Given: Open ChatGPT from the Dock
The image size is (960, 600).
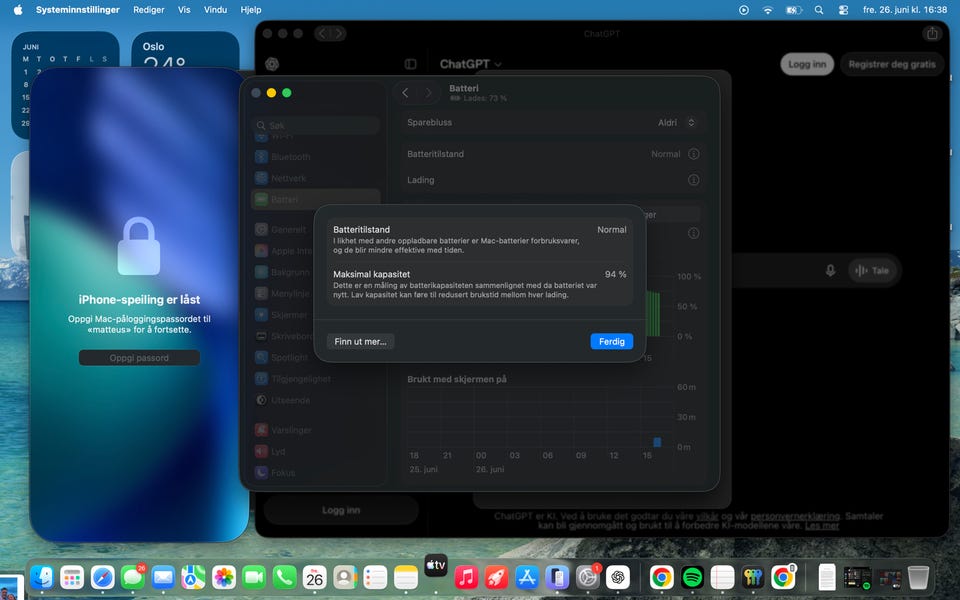Looking at the screenshot, I should click(618, 577).
